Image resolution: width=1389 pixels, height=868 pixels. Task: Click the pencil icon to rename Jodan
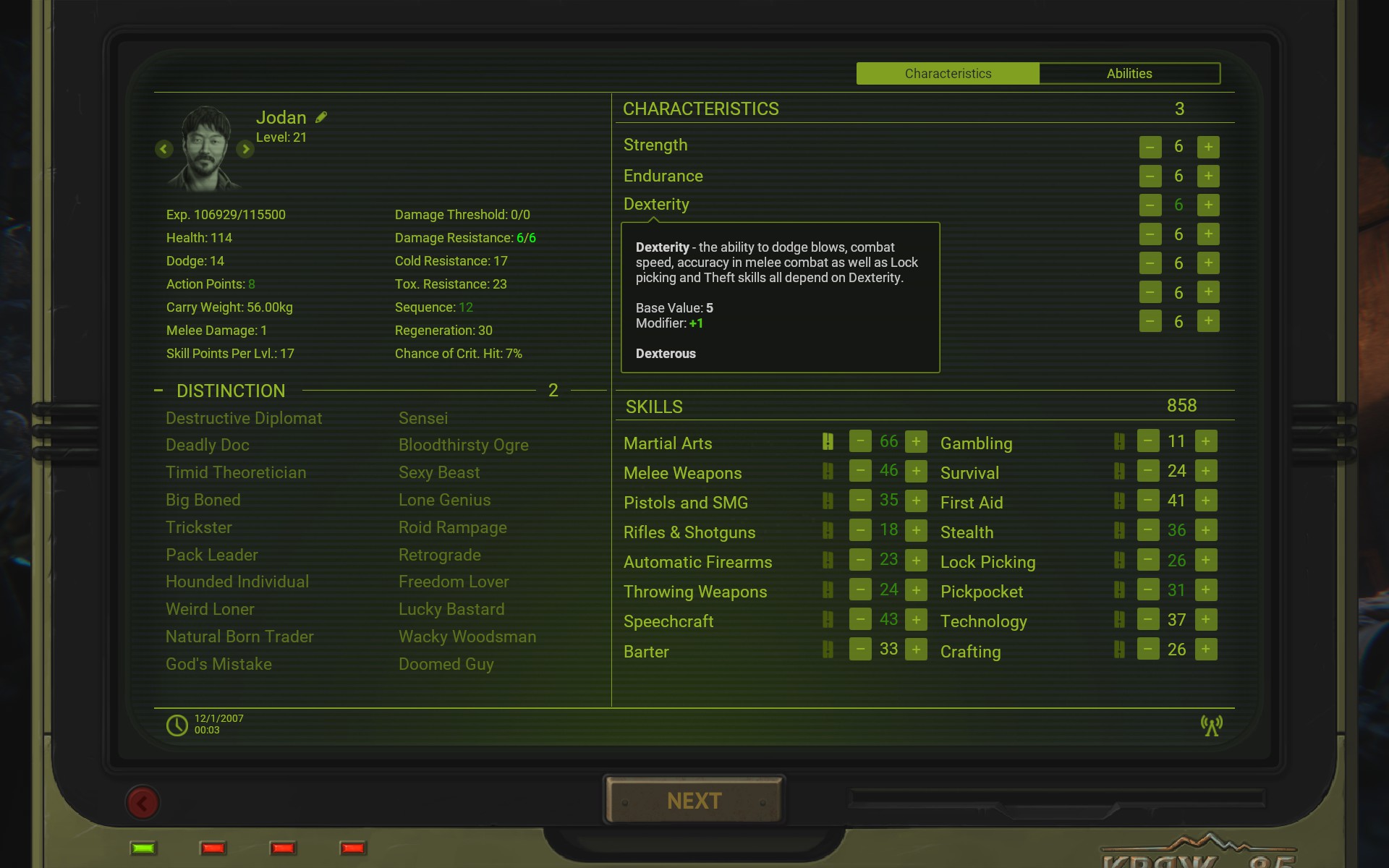[x=321, y=117]
